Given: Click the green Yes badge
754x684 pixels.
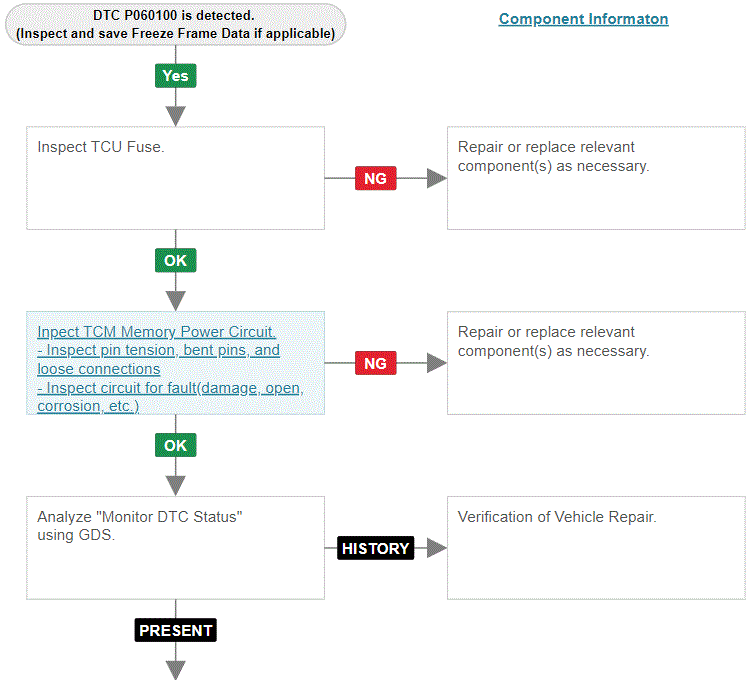Looking at the screenshot, I should tap(175, 76).
